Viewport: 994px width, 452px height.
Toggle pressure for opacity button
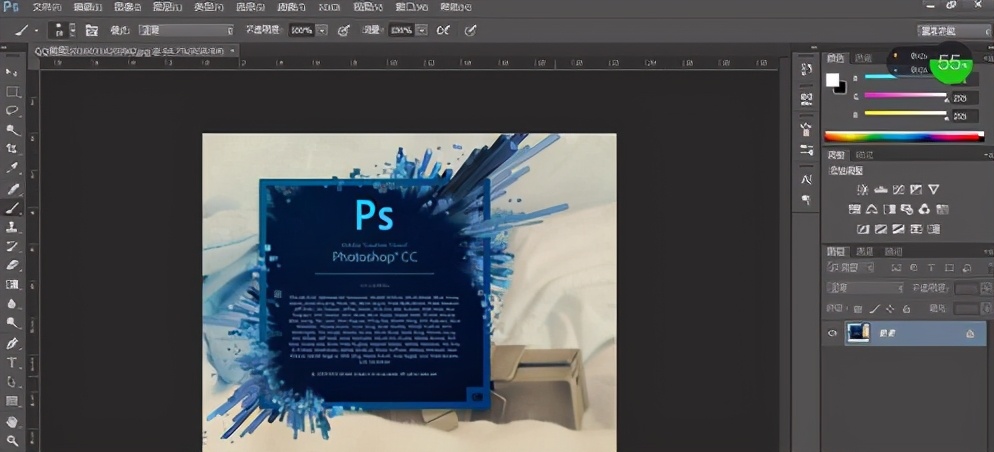pyautogui.click(x=343, y=30)
